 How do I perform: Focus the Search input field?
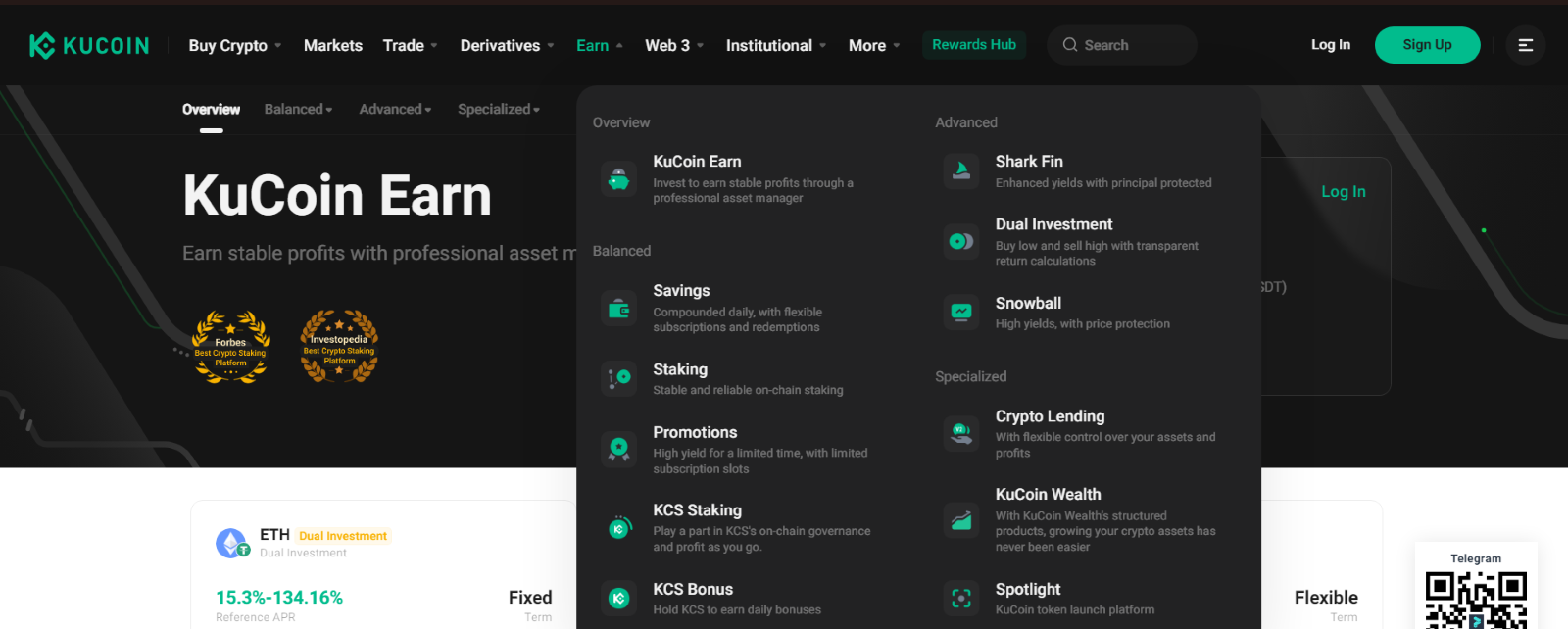tap(1122, 45)
